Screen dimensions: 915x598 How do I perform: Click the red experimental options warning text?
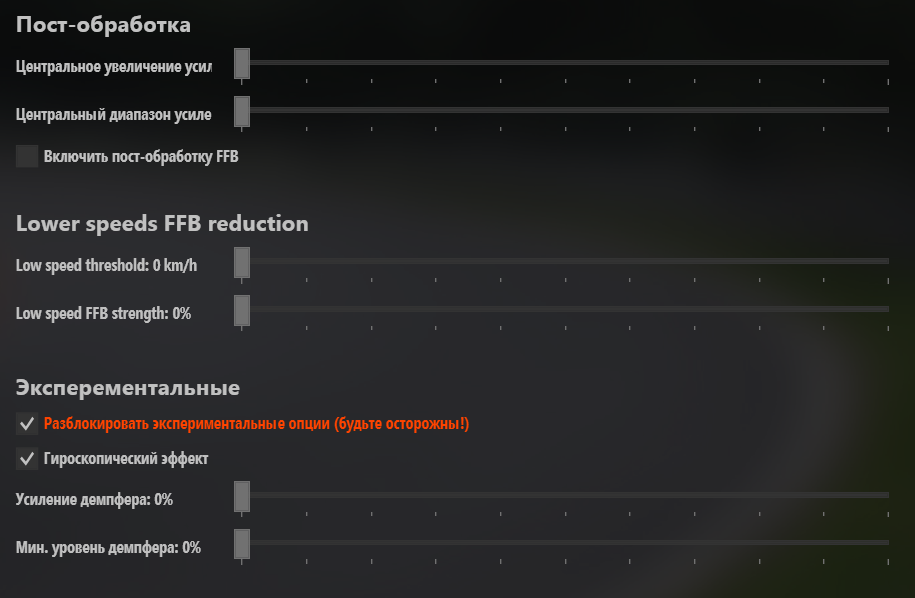(256, 424)
